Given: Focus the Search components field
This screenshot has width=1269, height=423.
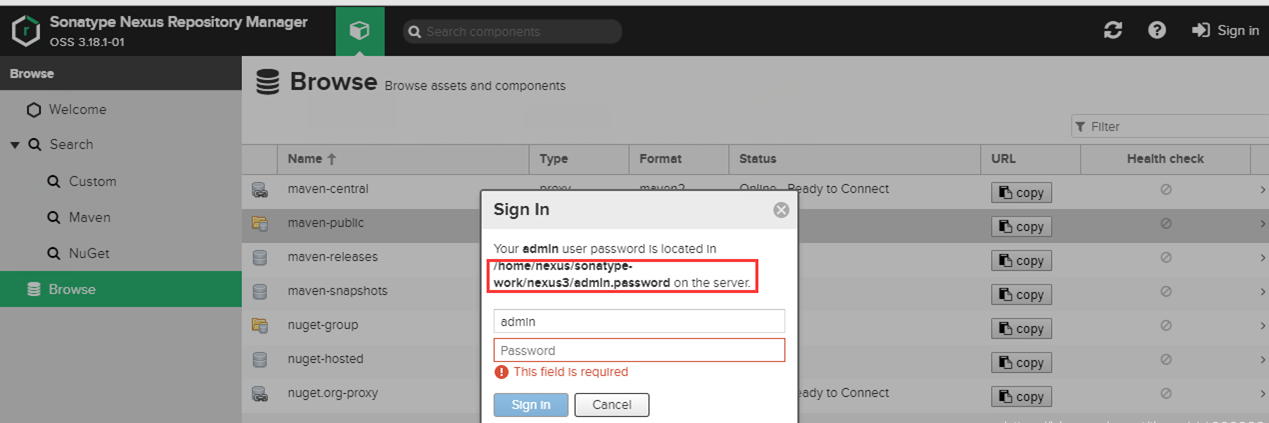Looking at the screenshot, I should coord(512,32).
